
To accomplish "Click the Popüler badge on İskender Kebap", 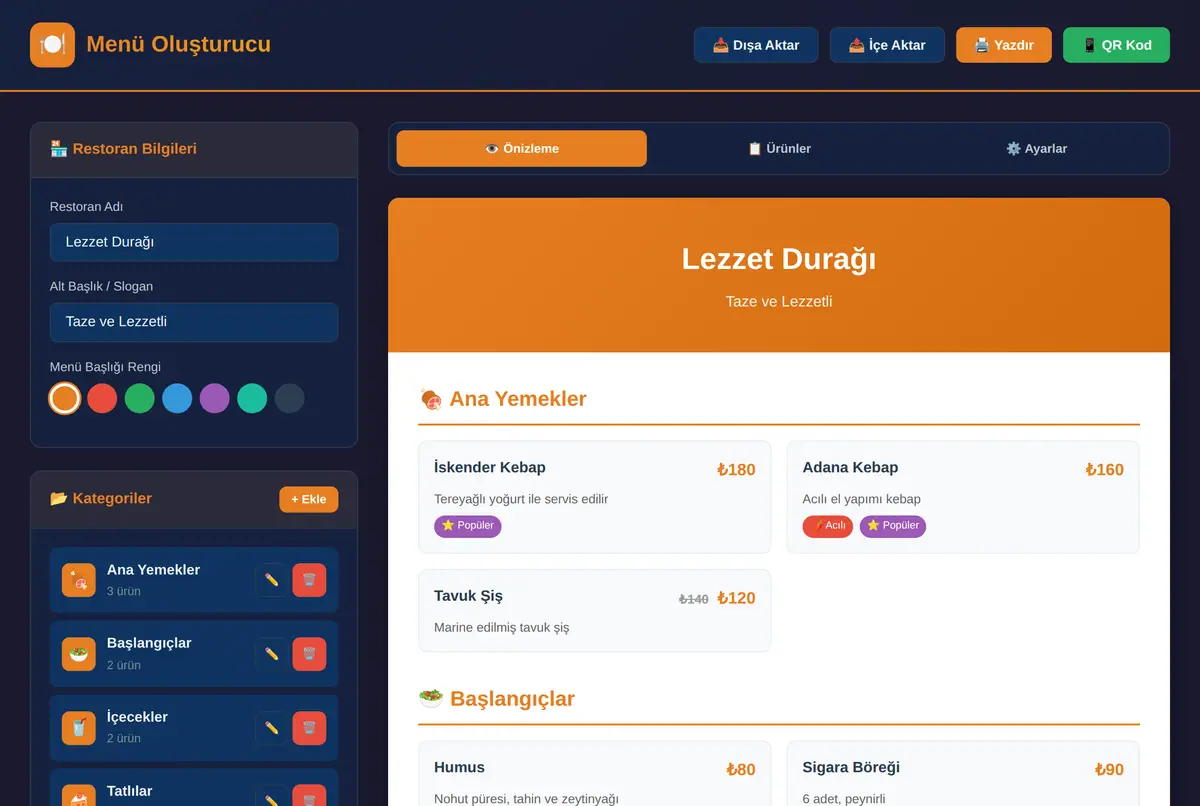I will (x=468, y=526).
